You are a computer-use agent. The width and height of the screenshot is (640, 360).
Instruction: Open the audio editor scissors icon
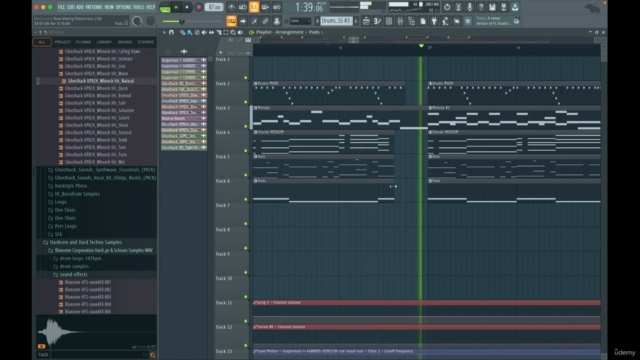[x=458, y=7]
